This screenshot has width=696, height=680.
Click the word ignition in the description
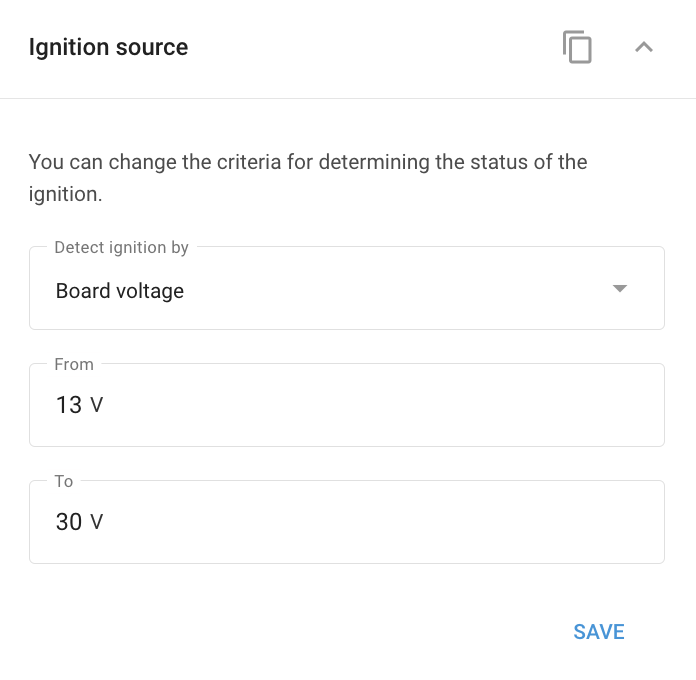coord(65,194)
